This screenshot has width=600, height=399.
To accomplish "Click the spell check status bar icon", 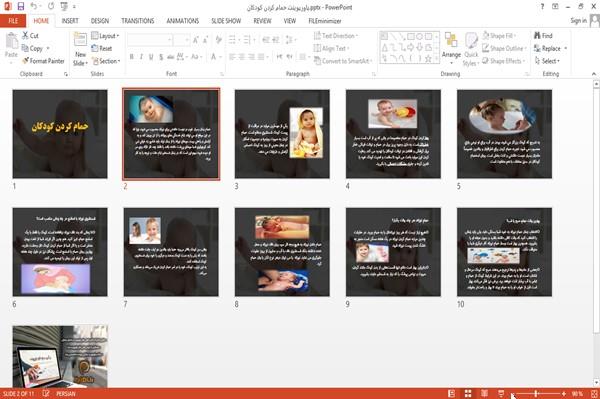I will (x=46, y=393).
